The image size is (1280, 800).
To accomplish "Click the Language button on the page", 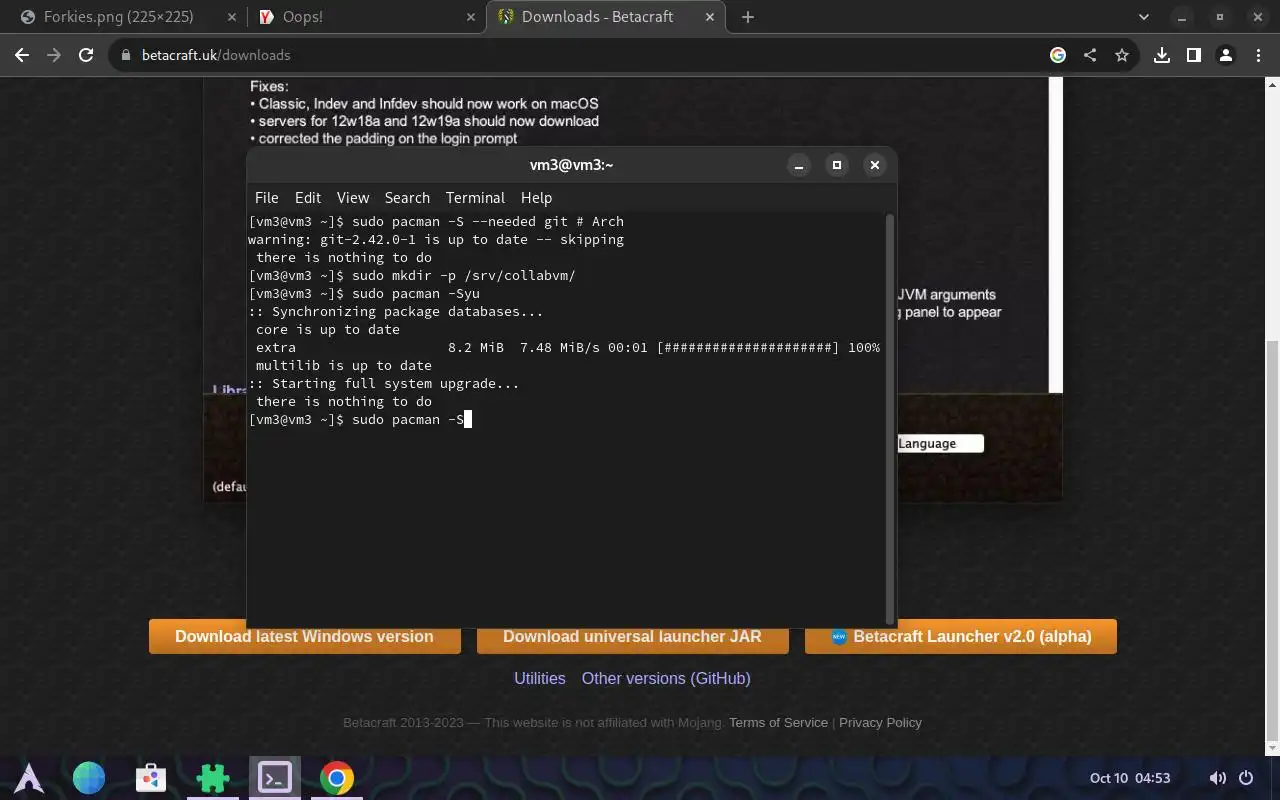I will coord(939,443).
